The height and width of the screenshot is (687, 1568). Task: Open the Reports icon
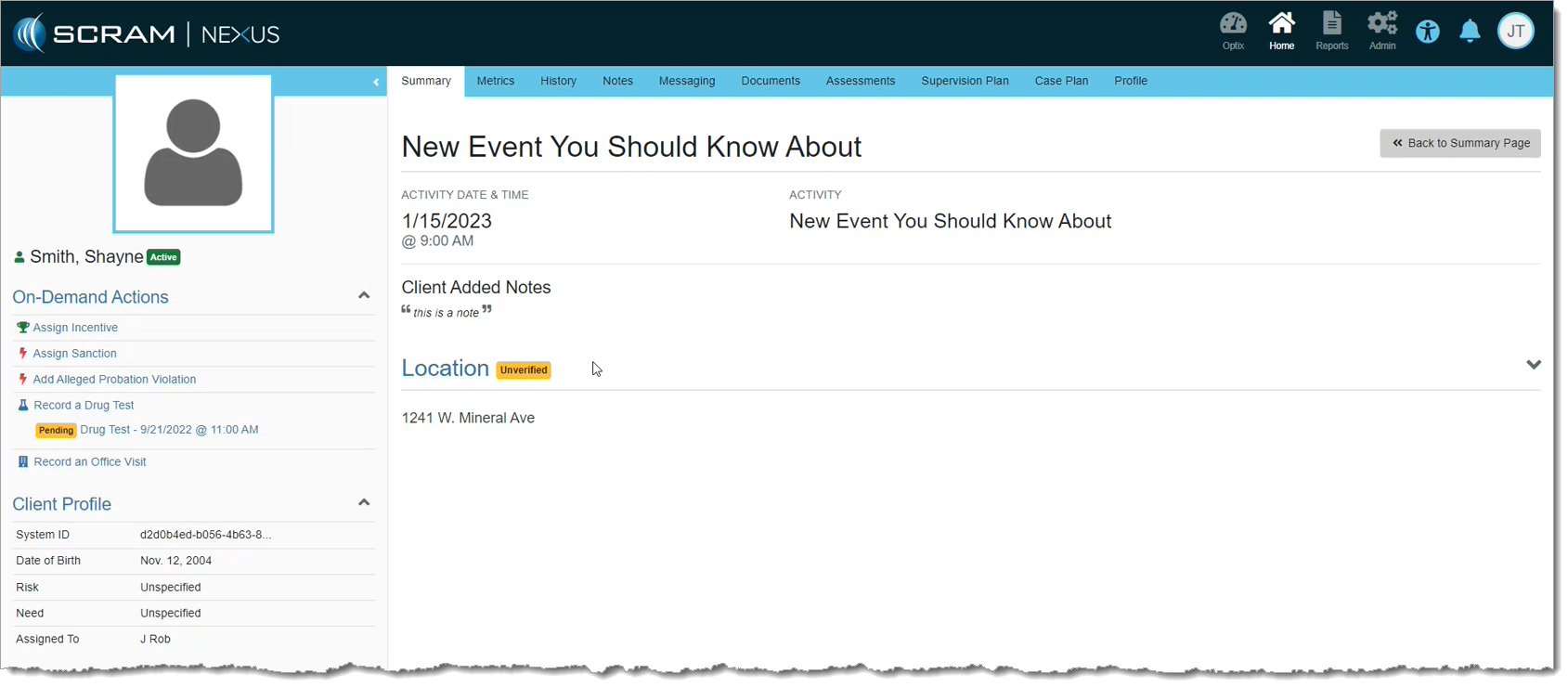[x=1331, y=31]
